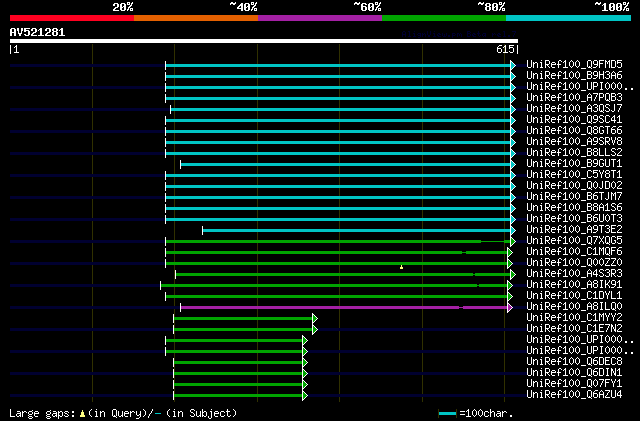640x421 pixels.
Task: Open the UniRef100_B9H3A6 hit label
Action: click(x=574, y=76)
